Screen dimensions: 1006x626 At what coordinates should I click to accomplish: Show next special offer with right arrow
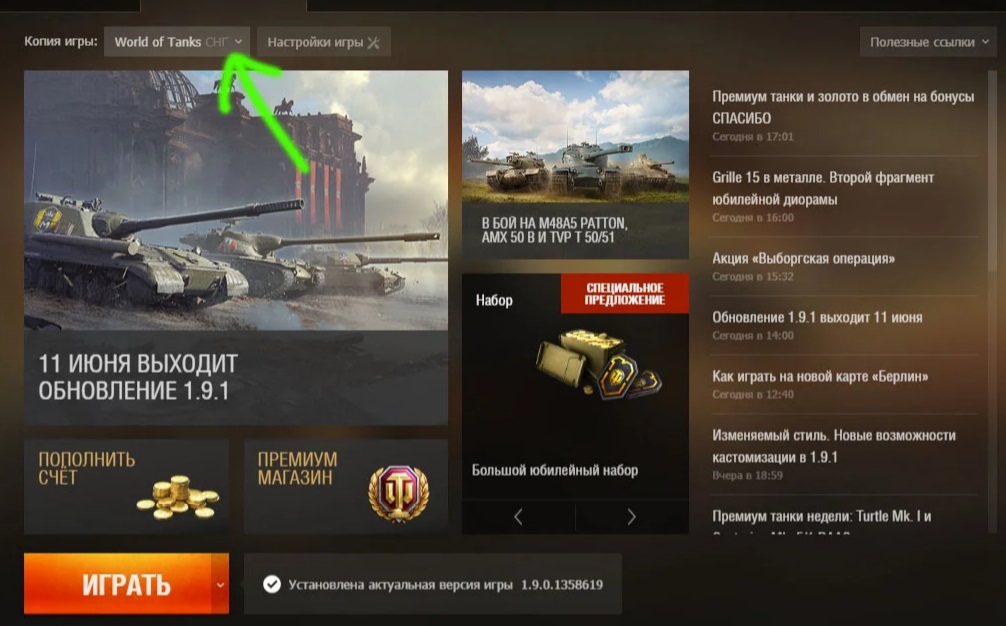632,516
